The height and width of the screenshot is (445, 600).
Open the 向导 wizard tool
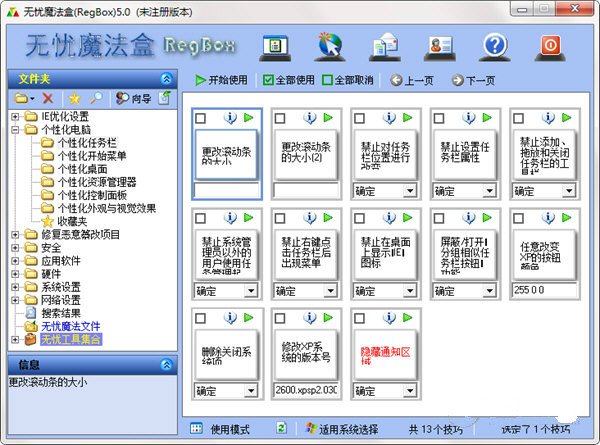pos(134,98)
